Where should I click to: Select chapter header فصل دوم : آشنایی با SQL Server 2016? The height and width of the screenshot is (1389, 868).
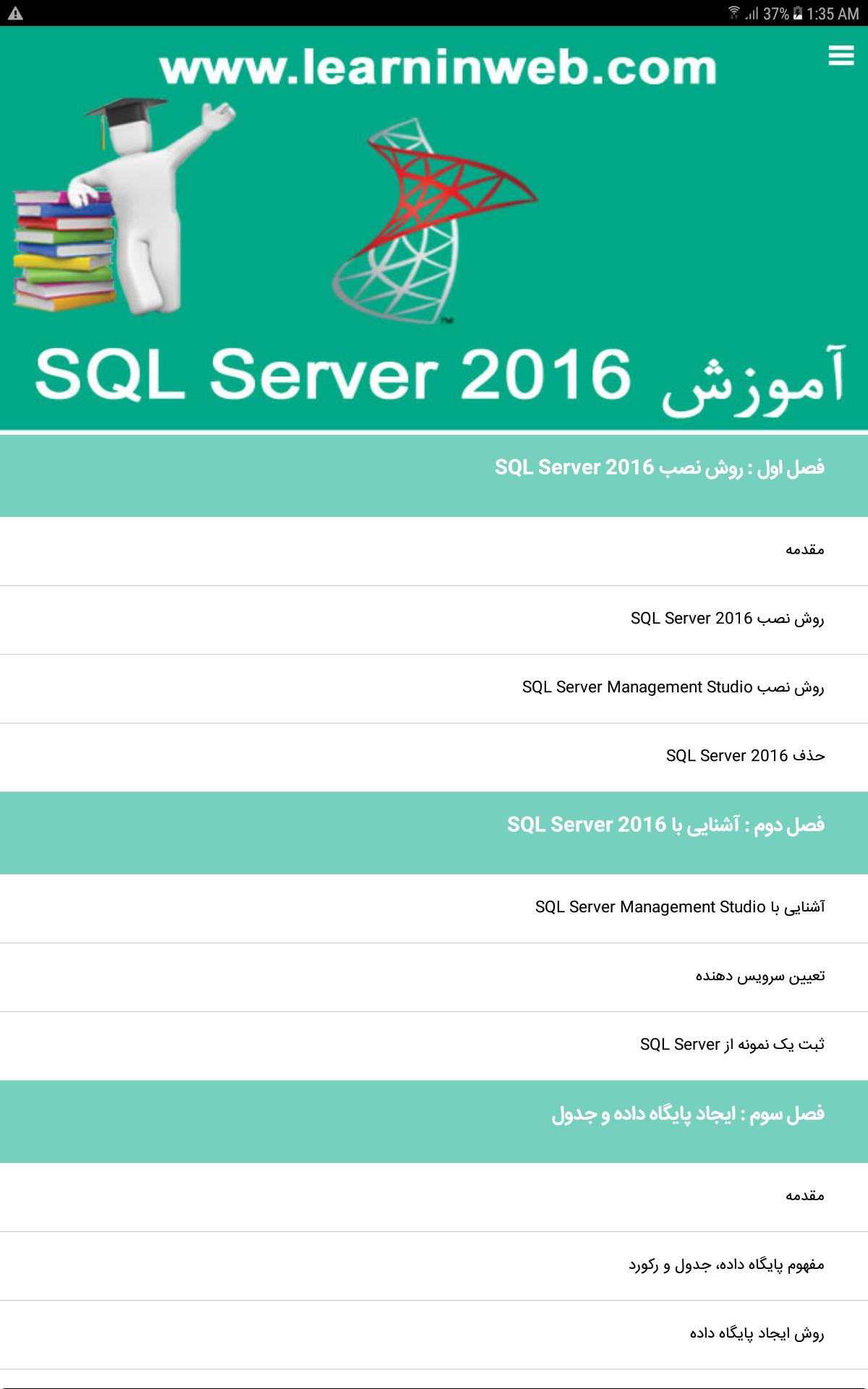pos(434,833)
